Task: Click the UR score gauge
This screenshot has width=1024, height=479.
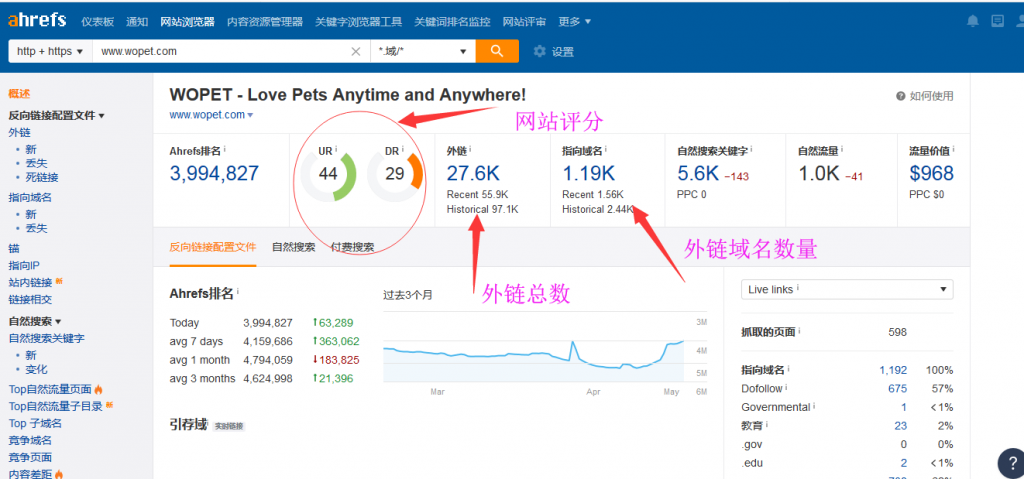Action: [328, 176]
